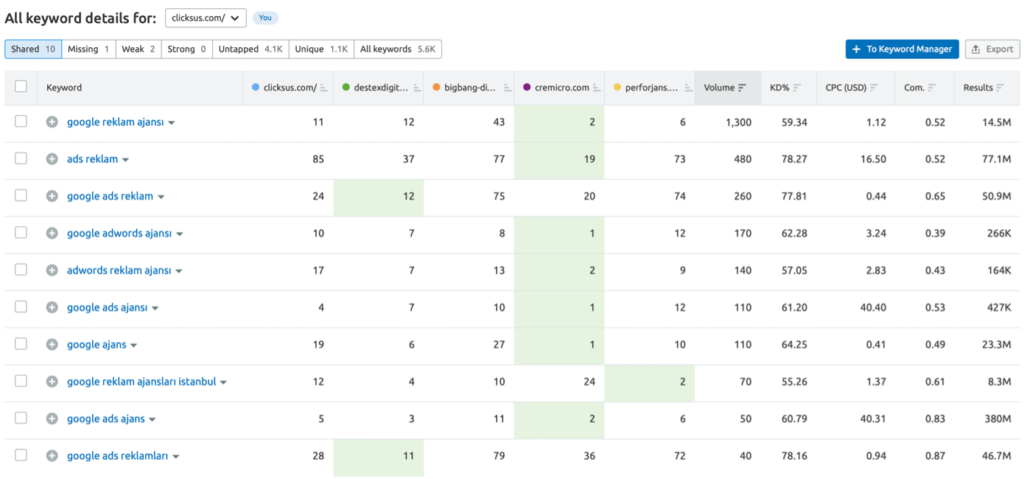Open the google reklam ajansı keyword link
This screenshot has width=1024, height=479.
pos(116,122)
